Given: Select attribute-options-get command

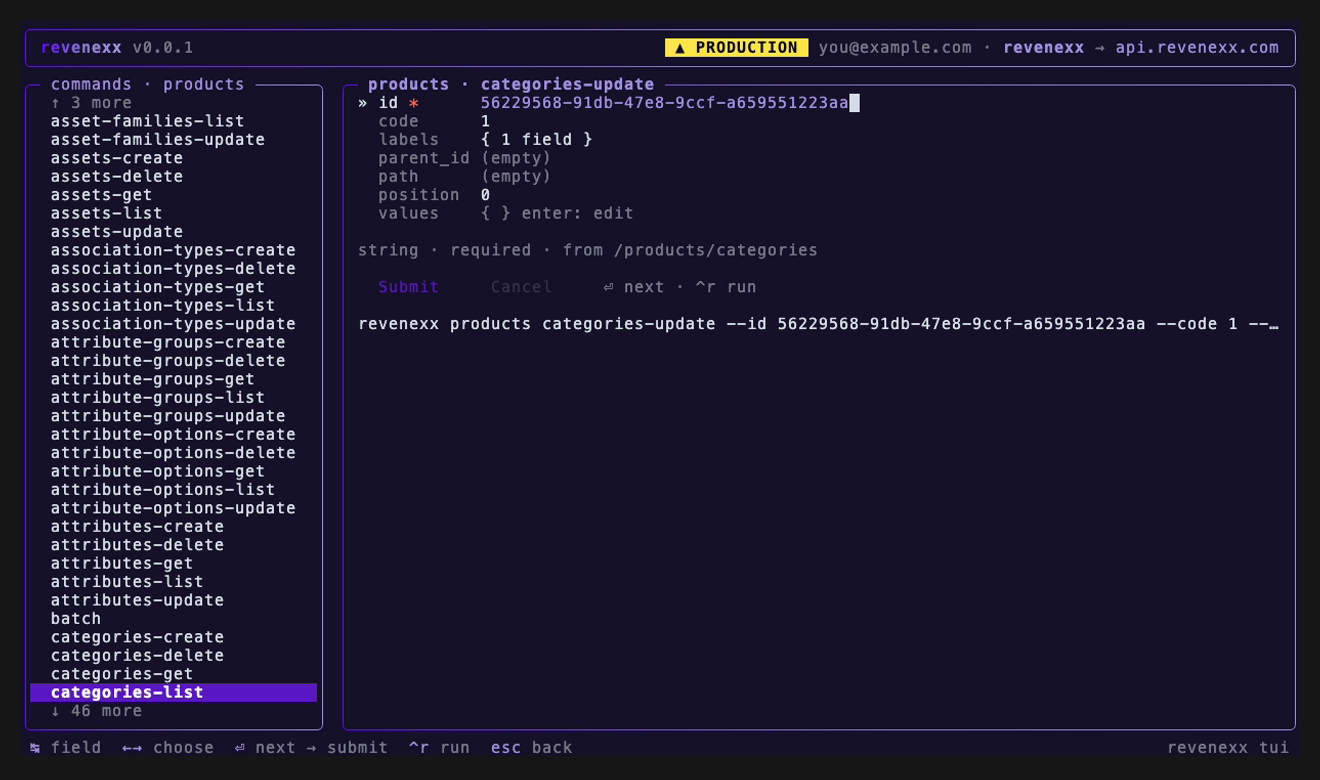Looking at the screenshot, I should coord(158,471).
